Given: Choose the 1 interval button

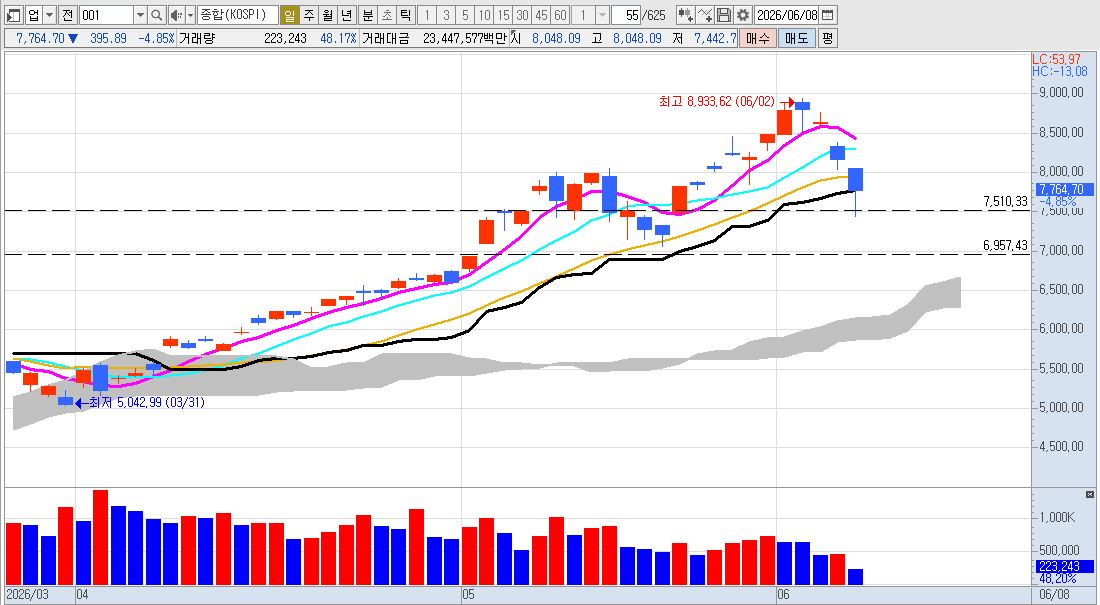Looking at the screenshot, I should pos(427,15).
